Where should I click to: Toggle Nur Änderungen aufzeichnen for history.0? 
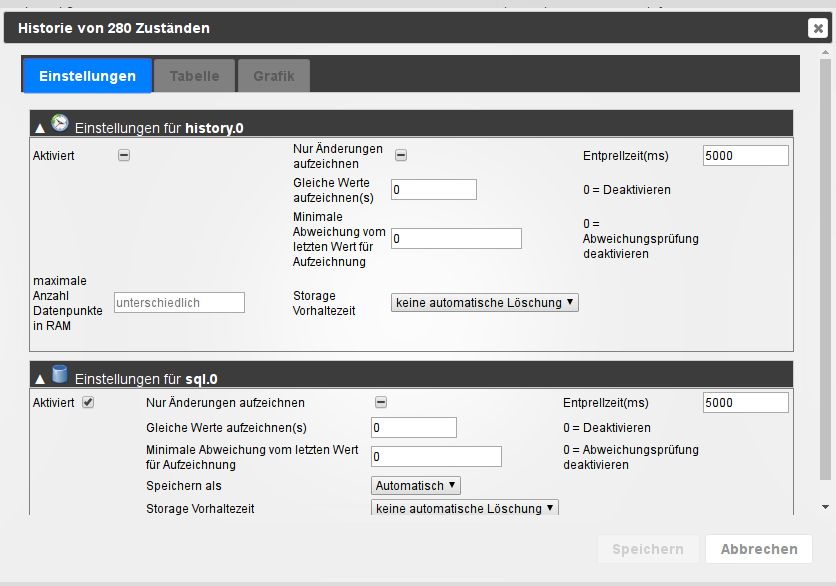click(400, 155)
